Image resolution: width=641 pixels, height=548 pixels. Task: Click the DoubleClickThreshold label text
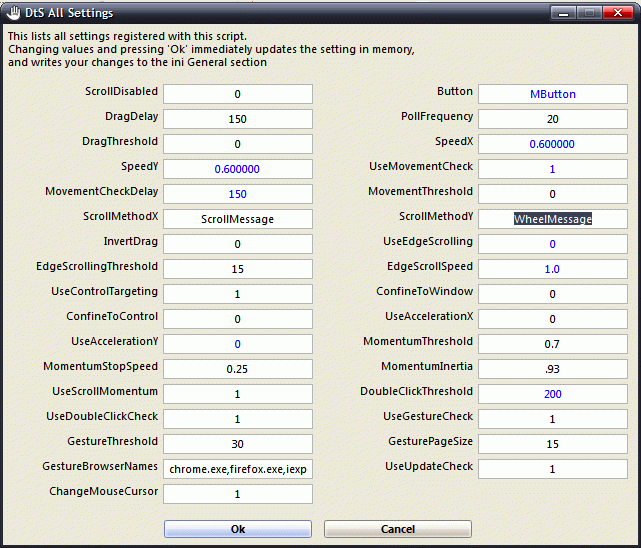pyautogui.click(x=417, y=391)
